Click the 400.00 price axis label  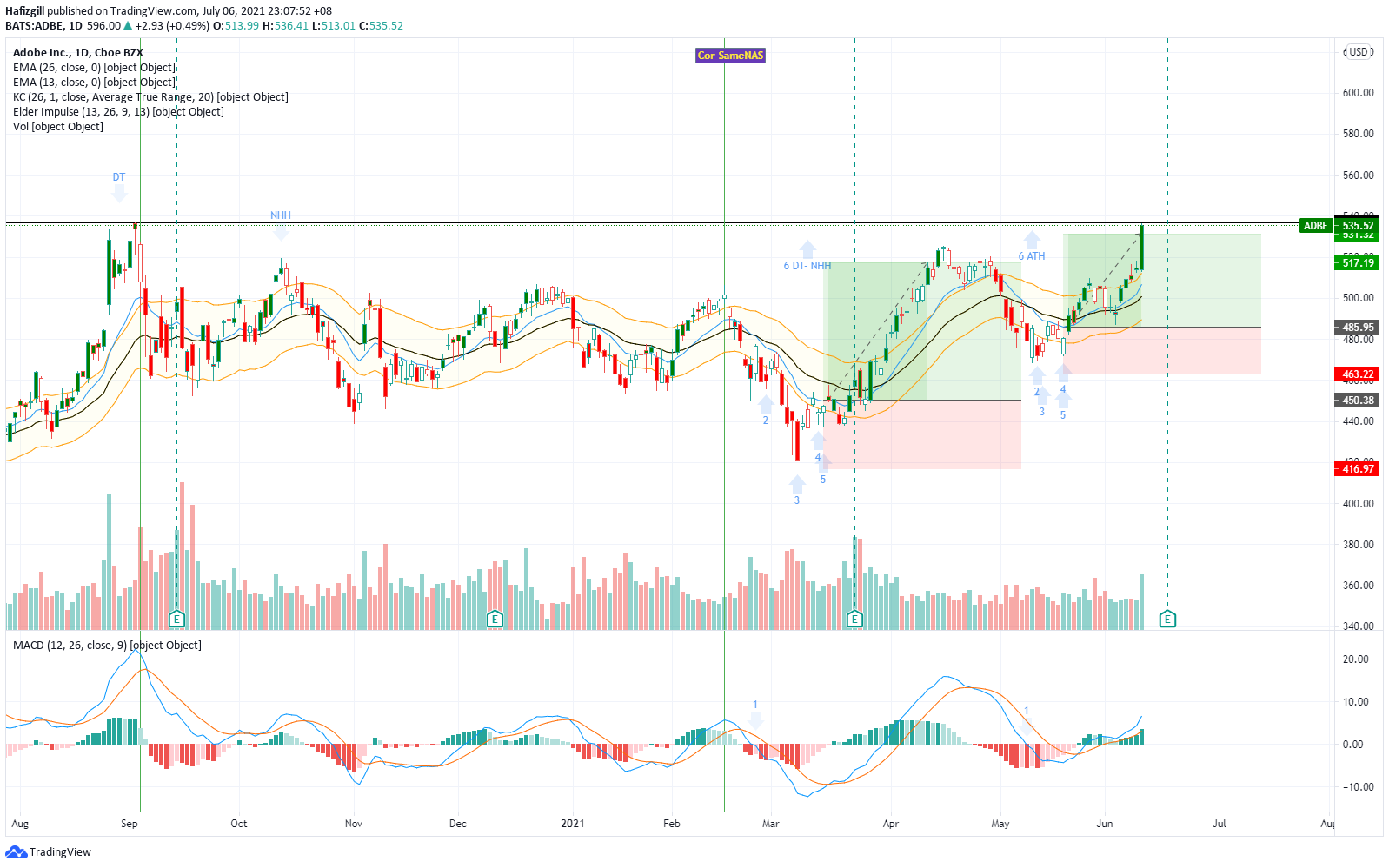(x=1358, y=504)
